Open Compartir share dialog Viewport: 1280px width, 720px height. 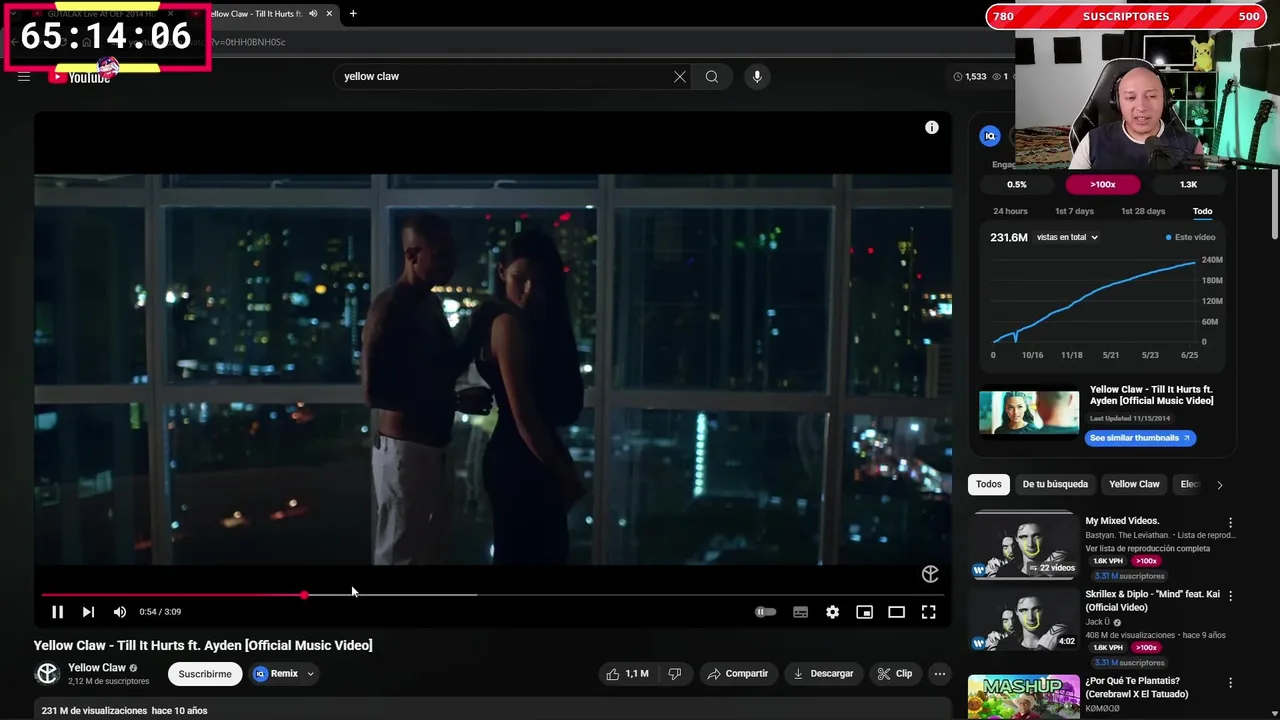737,674
